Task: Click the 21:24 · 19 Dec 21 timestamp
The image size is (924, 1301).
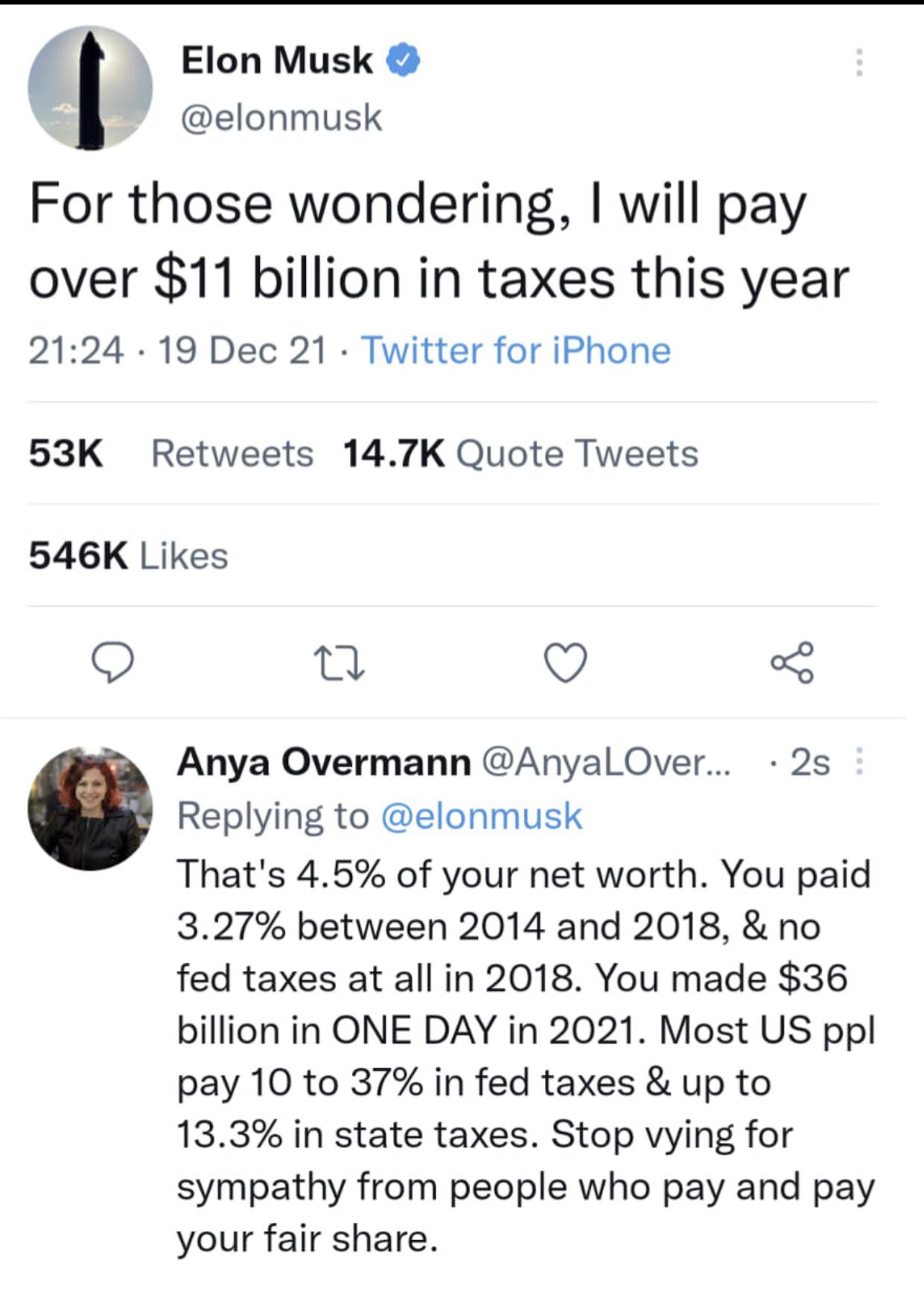Action: coord(177,351)
